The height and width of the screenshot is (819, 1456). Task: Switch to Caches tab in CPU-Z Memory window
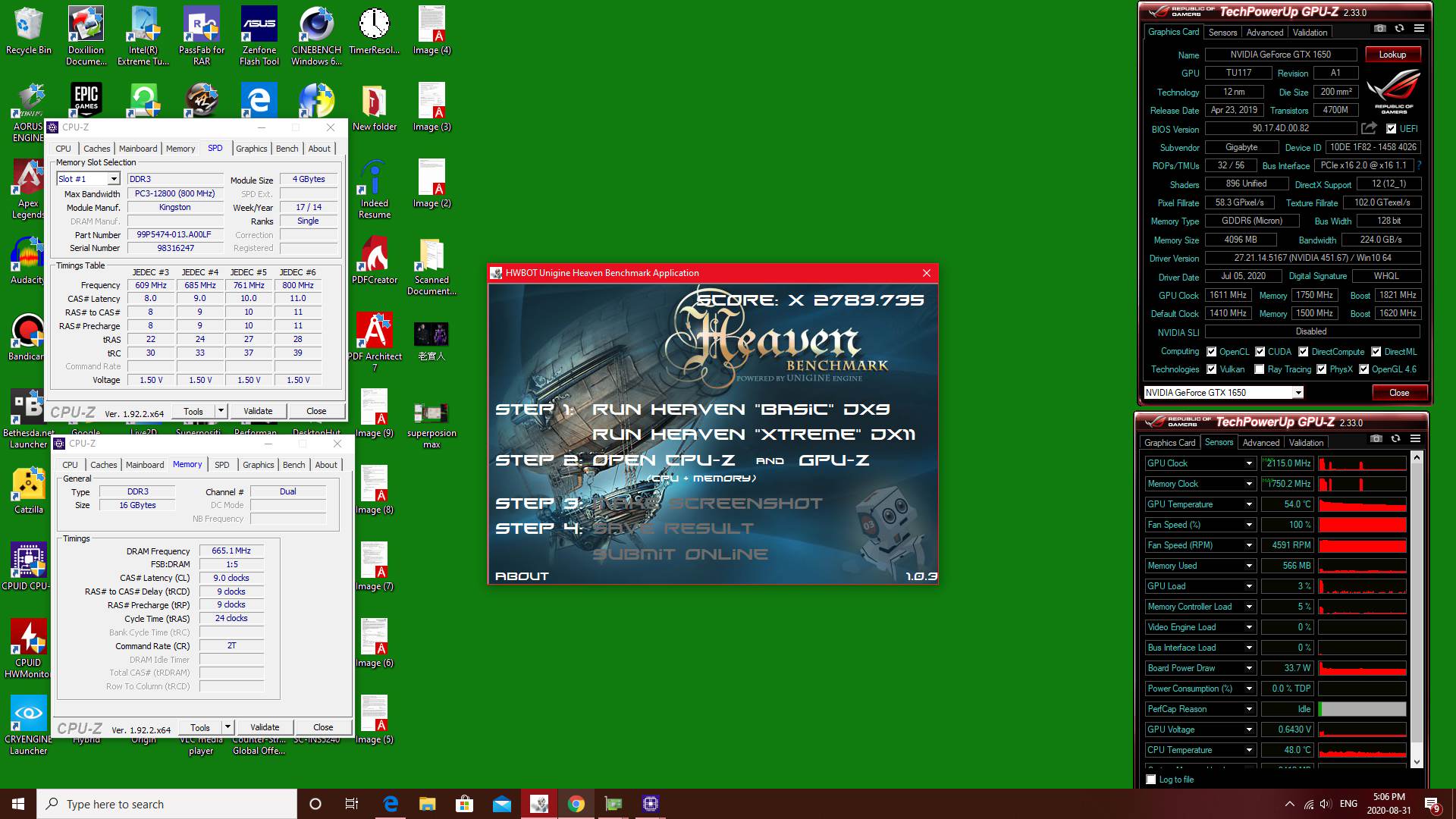click(104, 465)
